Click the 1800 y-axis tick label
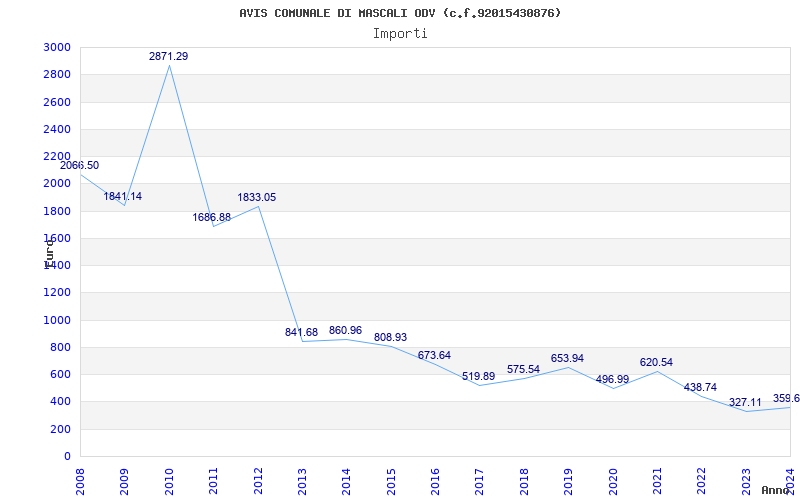The height and width of the screenshot is (500, 800). [58, 211]
